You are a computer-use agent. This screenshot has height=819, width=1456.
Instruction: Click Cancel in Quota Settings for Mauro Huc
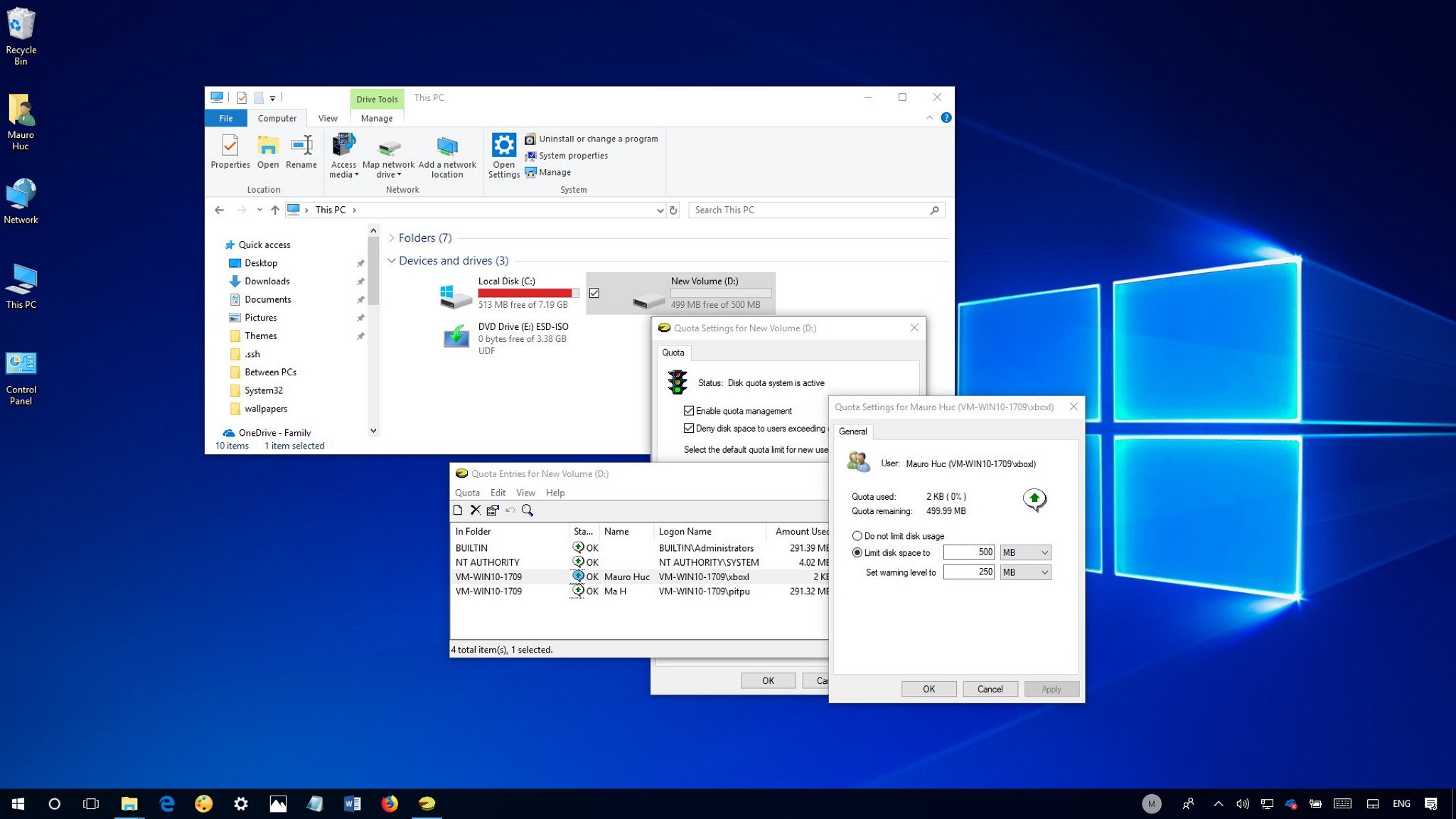pos(989,689)
